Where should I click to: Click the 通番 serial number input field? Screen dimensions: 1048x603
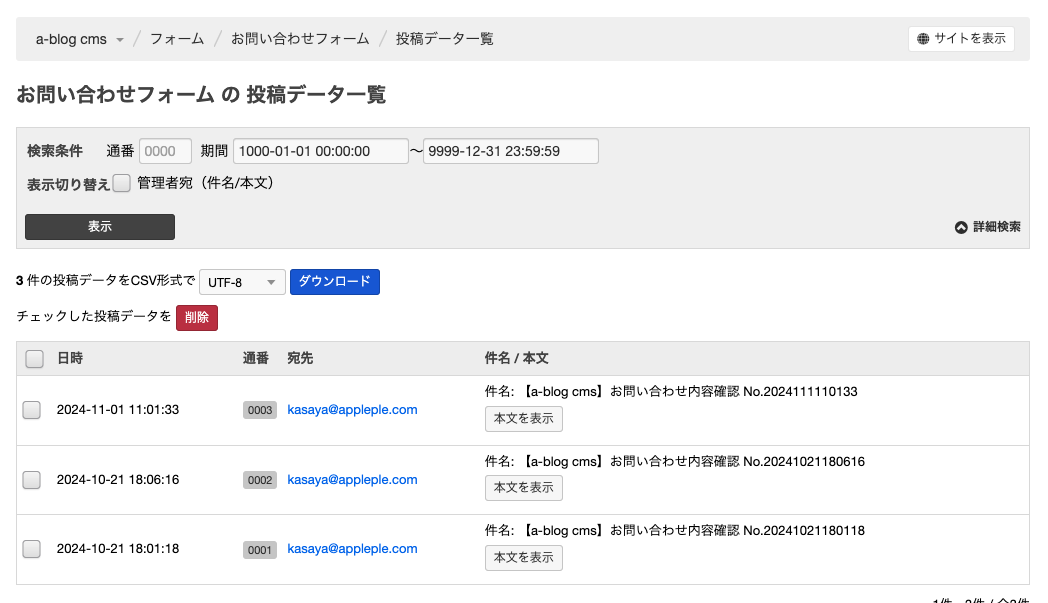pyautogui.click(x=165, y=151)
